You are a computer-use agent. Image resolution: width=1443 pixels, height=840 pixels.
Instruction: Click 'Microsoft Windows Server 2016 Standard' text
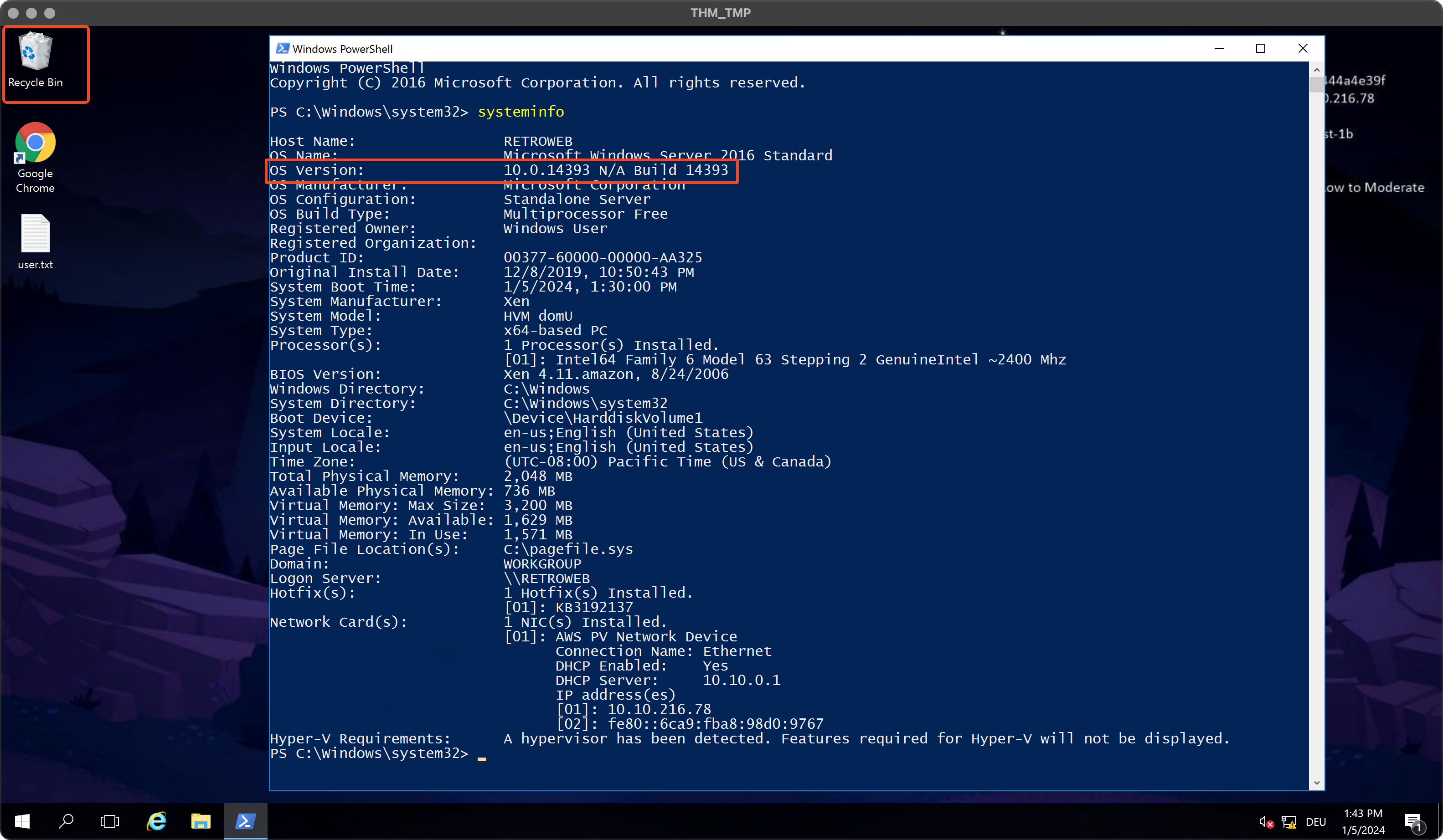click(x=668, y=155)
